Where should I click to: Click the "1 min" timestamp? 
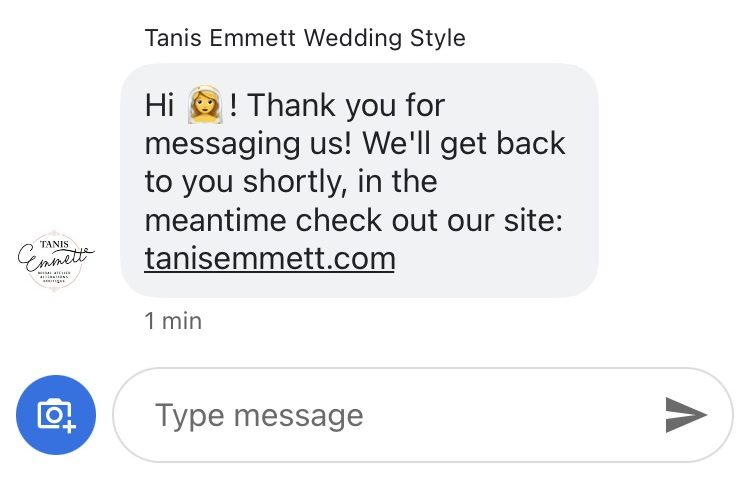point(173,321)
